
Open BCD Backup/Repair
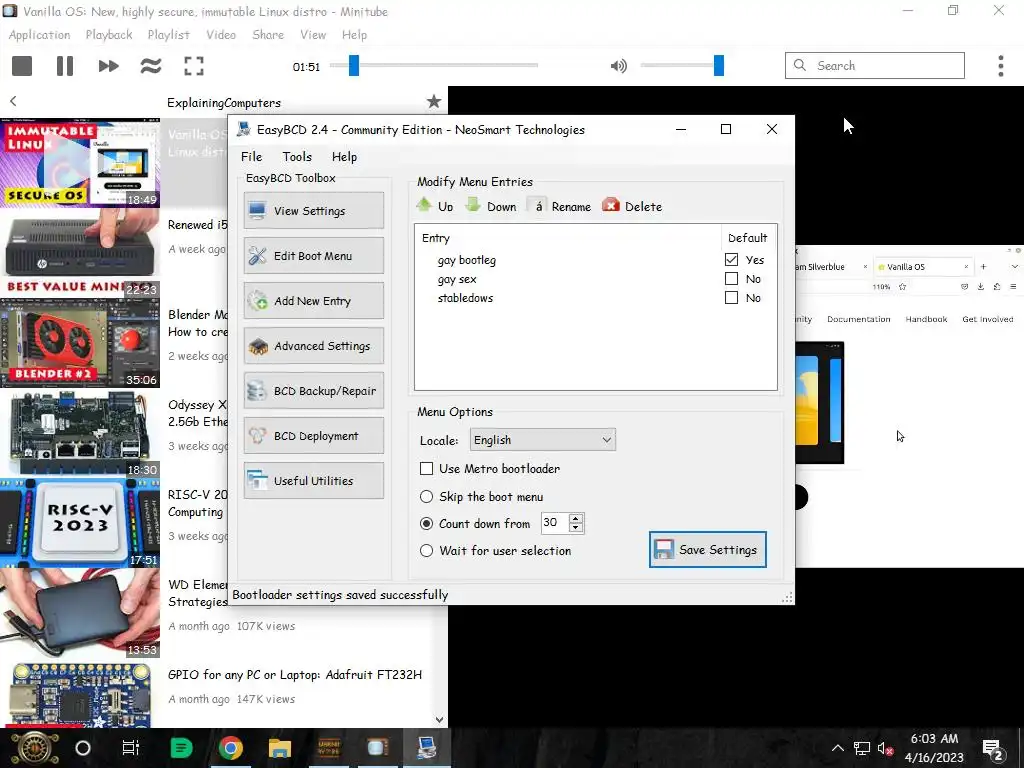pos(314,391)
